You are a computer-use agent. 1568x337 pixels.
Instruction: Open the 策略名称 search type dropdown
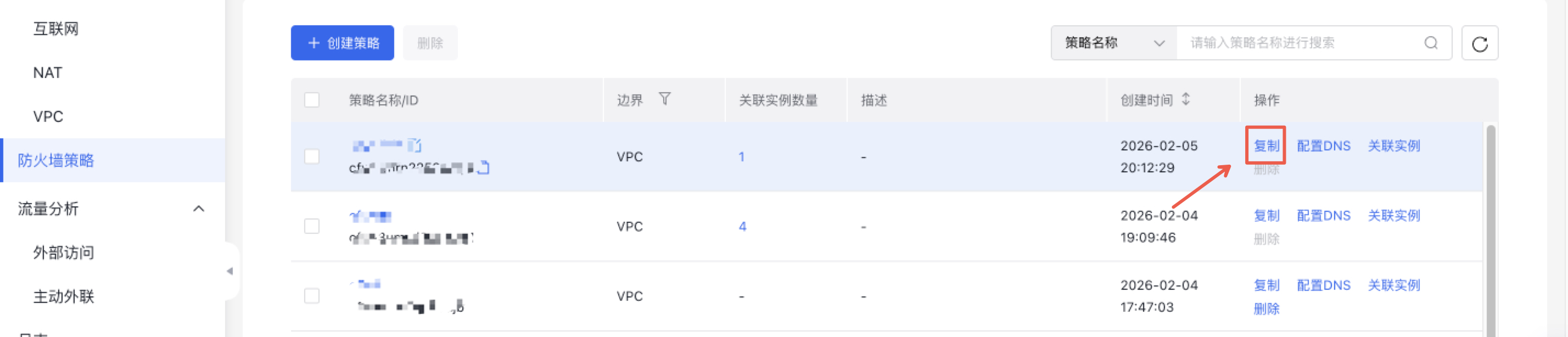[x=1114, y=43]
